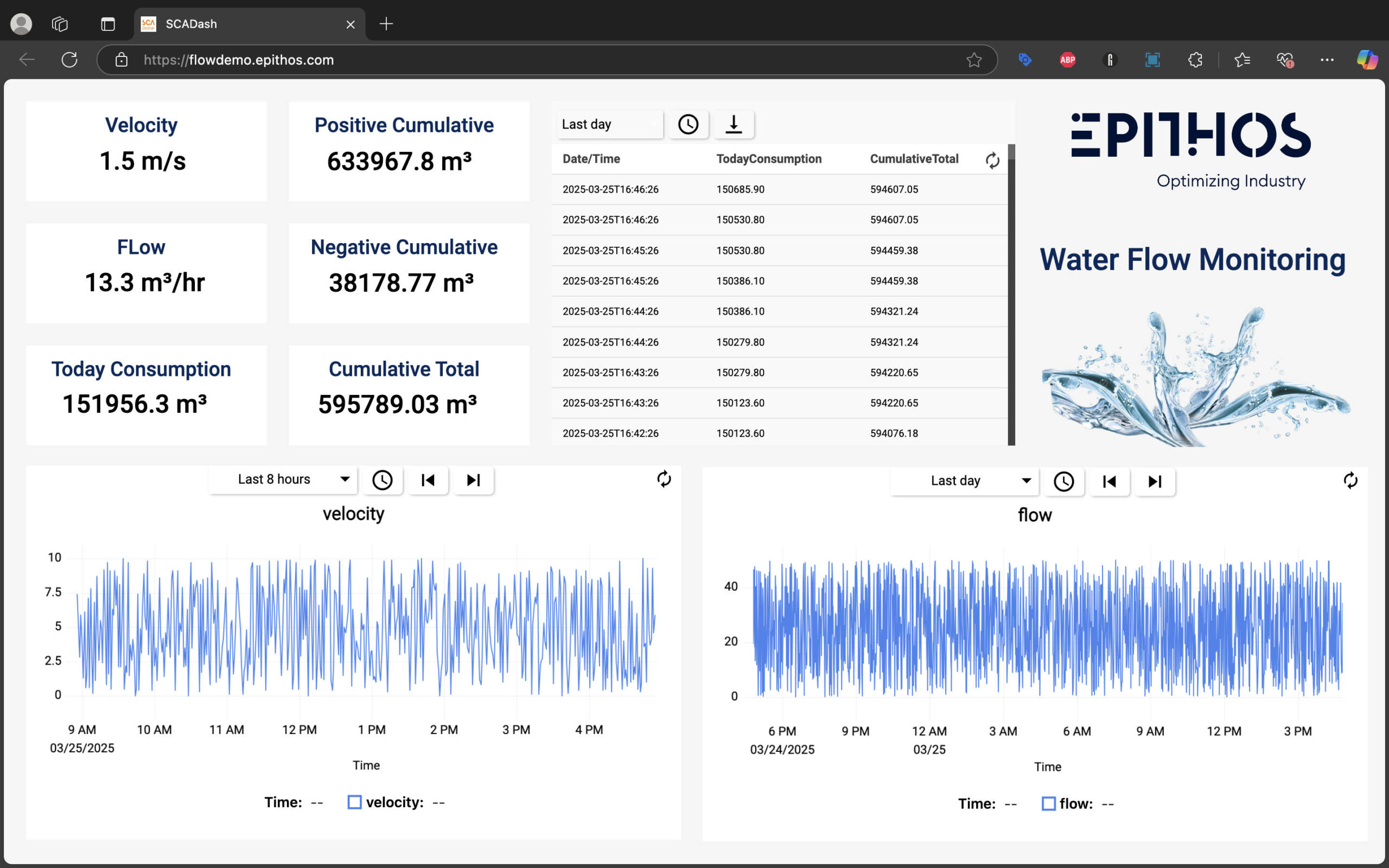Refresh the consumption data table
Viewport: 1389px width, 868px height.
click(992, 160)
